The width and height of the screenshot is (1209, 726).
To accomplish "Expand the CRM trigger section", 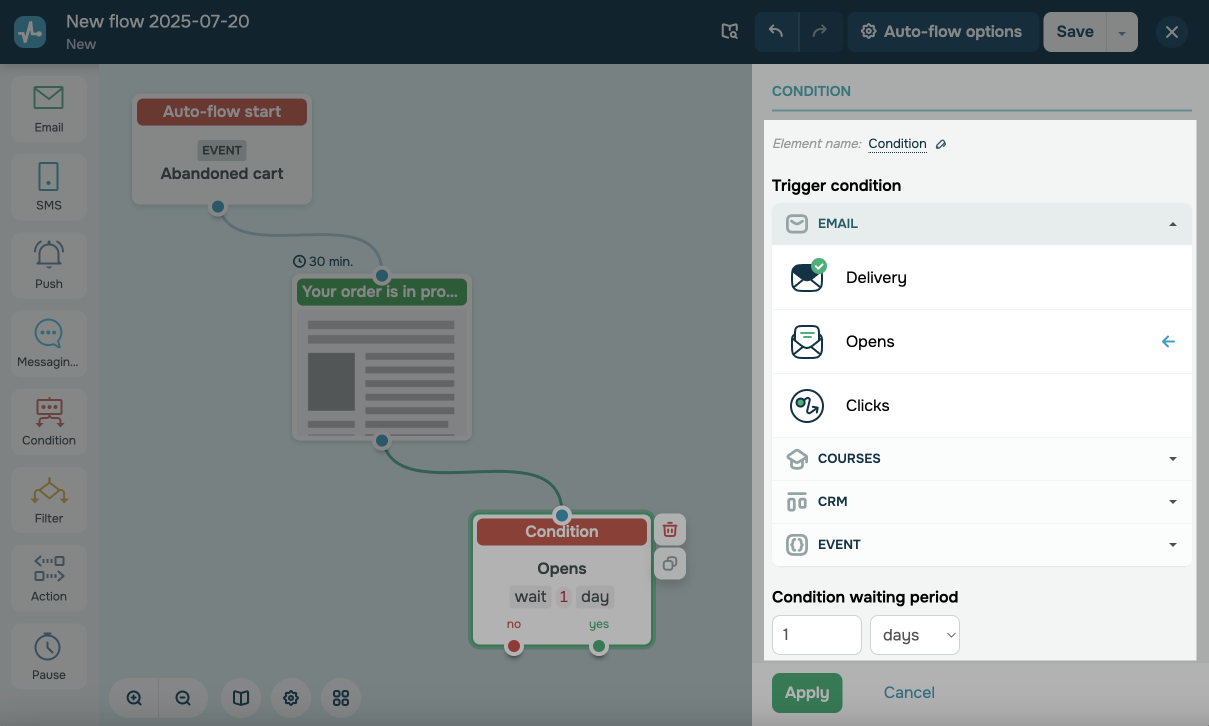I will tap(1172, 502).
